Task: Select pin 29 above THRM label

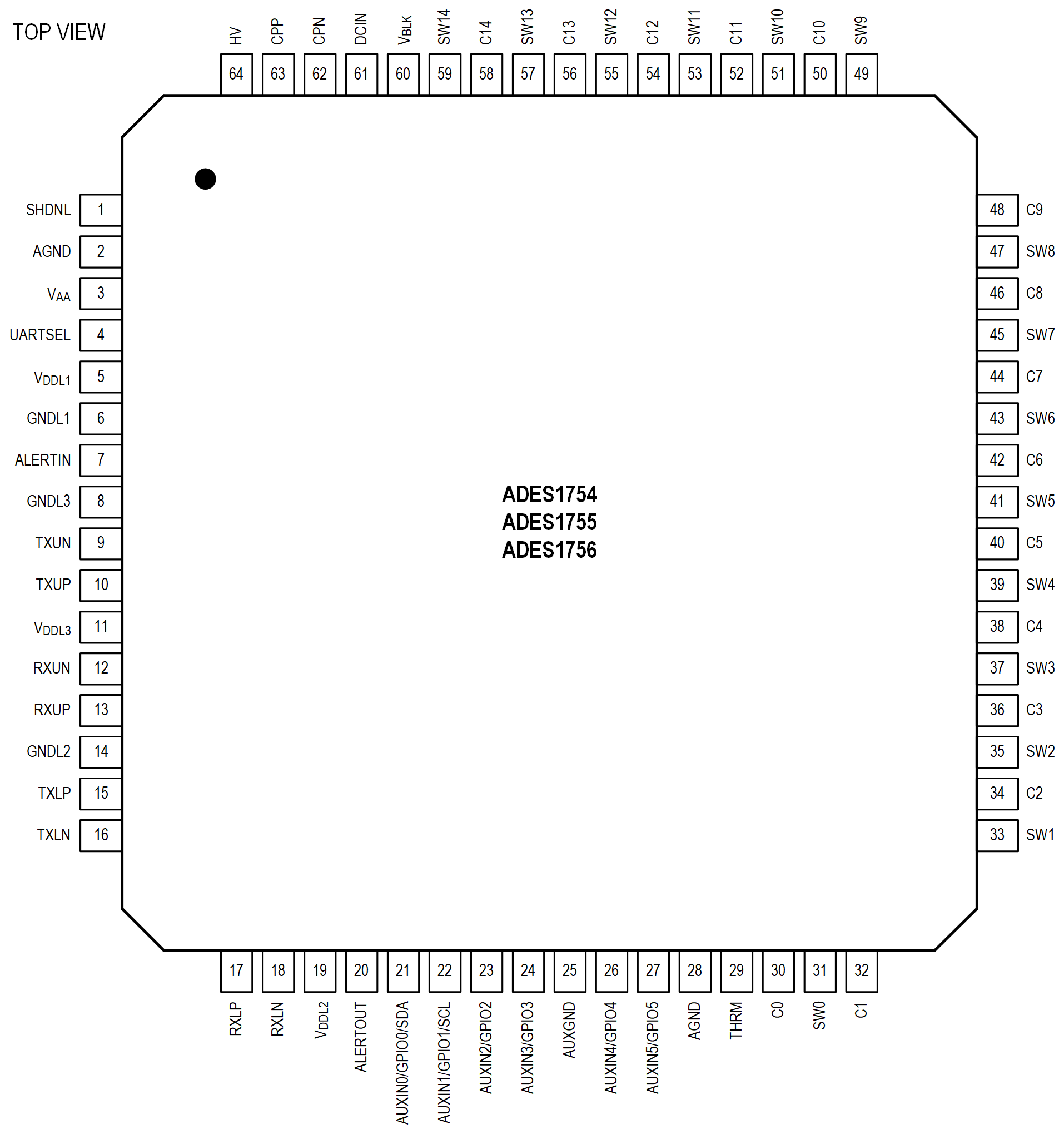Action: coord(736,970)
